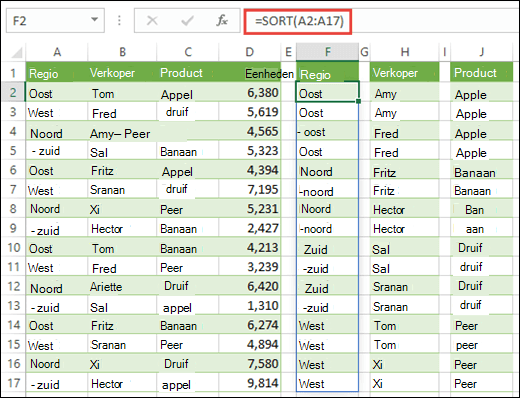Click cell with value 4,565
Viewport: 520px width, 398px height.
[250, 131]
